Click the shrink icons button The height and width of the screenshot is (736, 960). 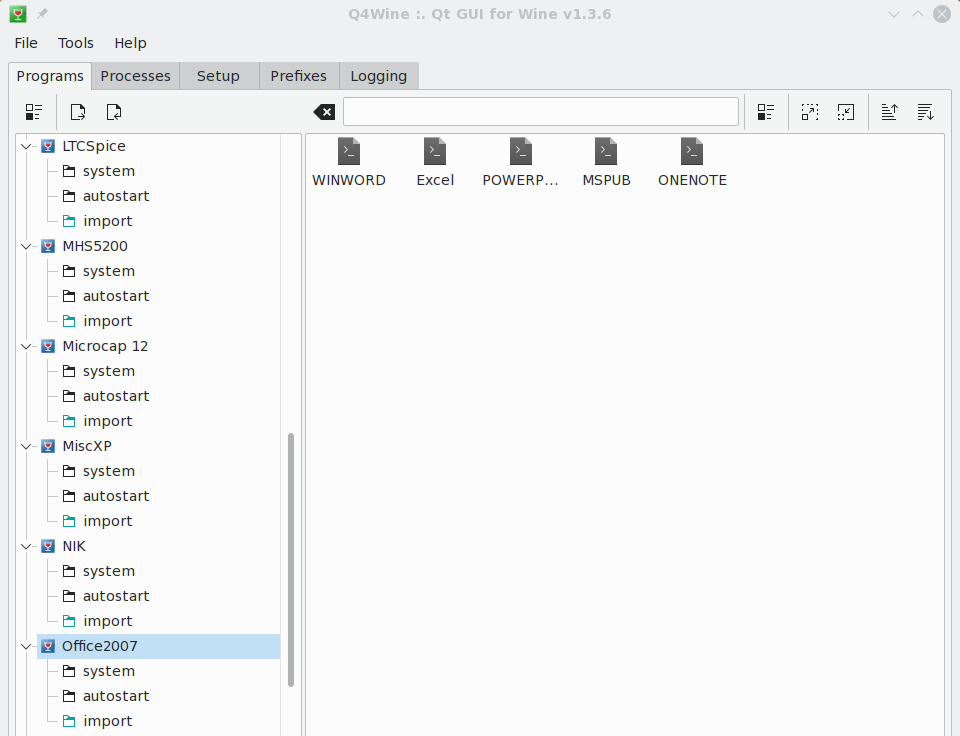[845, 111]
